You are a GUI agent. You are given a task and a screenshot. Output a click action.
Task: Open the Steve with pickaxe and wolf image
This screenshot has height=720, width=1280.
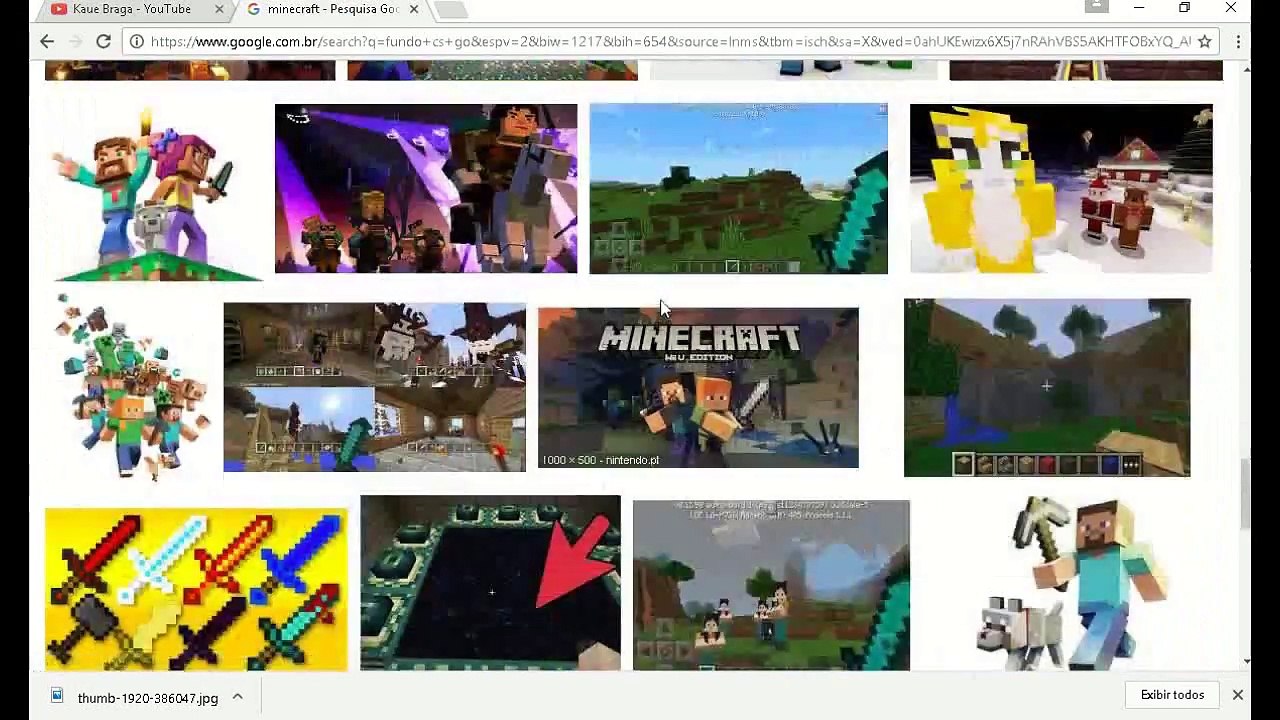coord(1076,583)
